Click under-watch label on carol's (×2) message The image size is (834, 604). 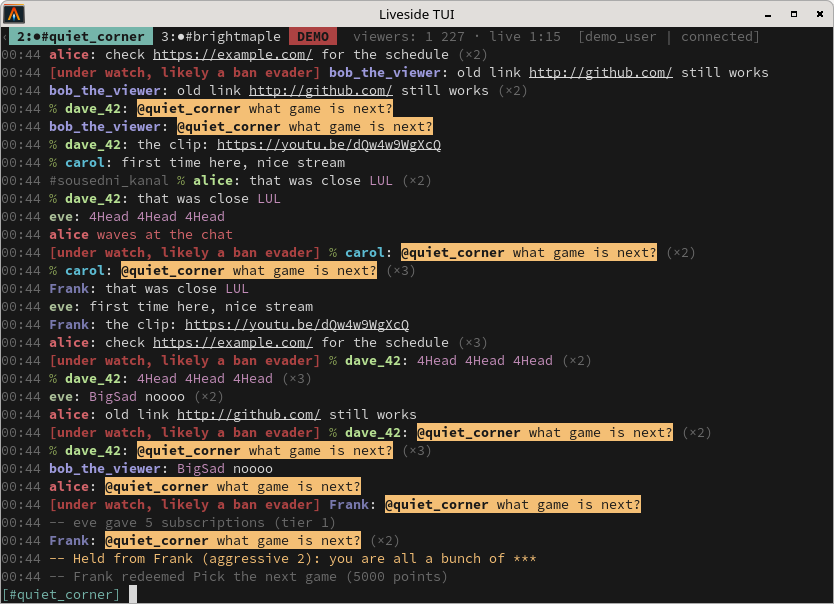tap(185, 253)
